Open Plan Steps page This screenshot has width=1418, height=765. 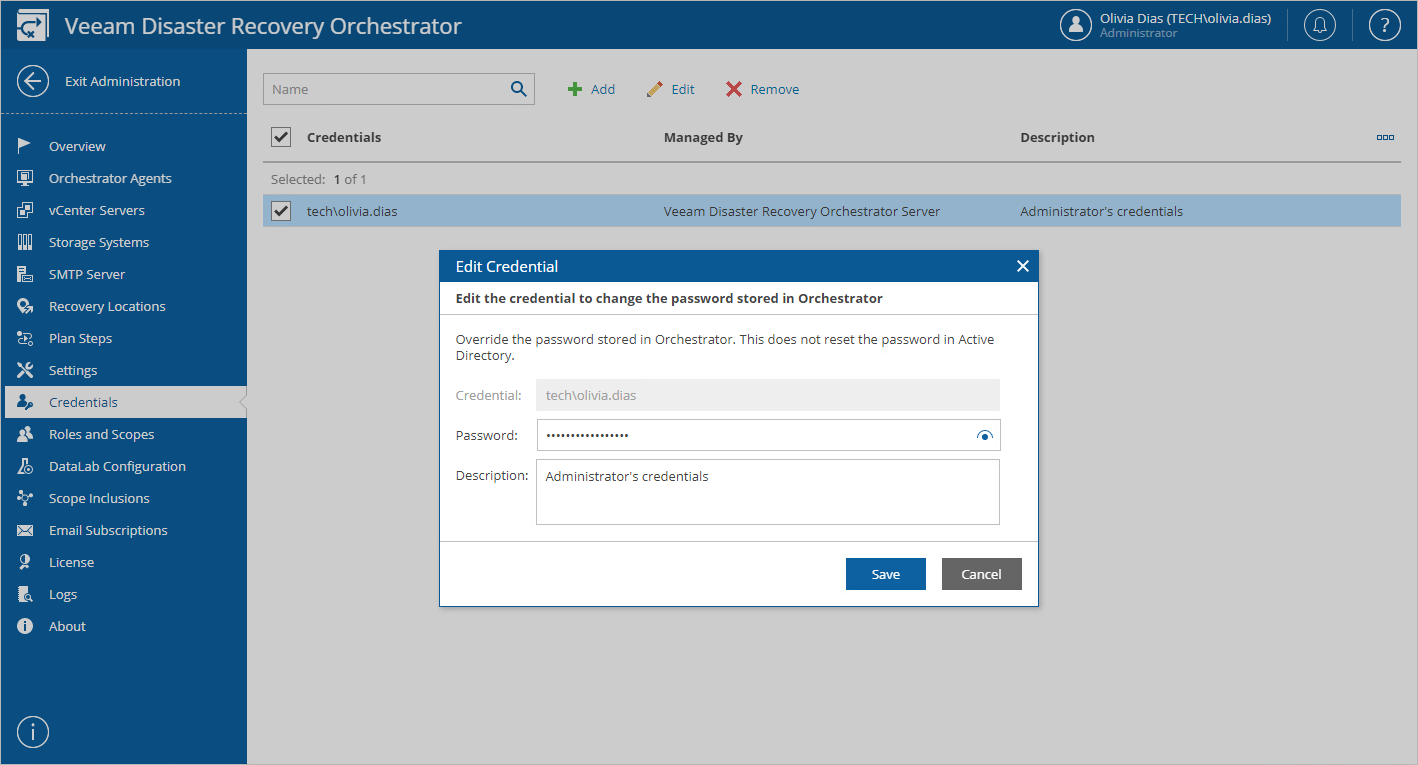click(80, 338)
